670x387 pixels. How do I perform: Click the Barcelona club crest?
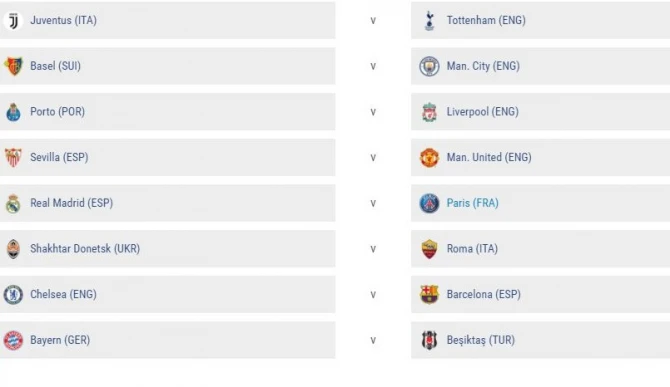point(429,294)
